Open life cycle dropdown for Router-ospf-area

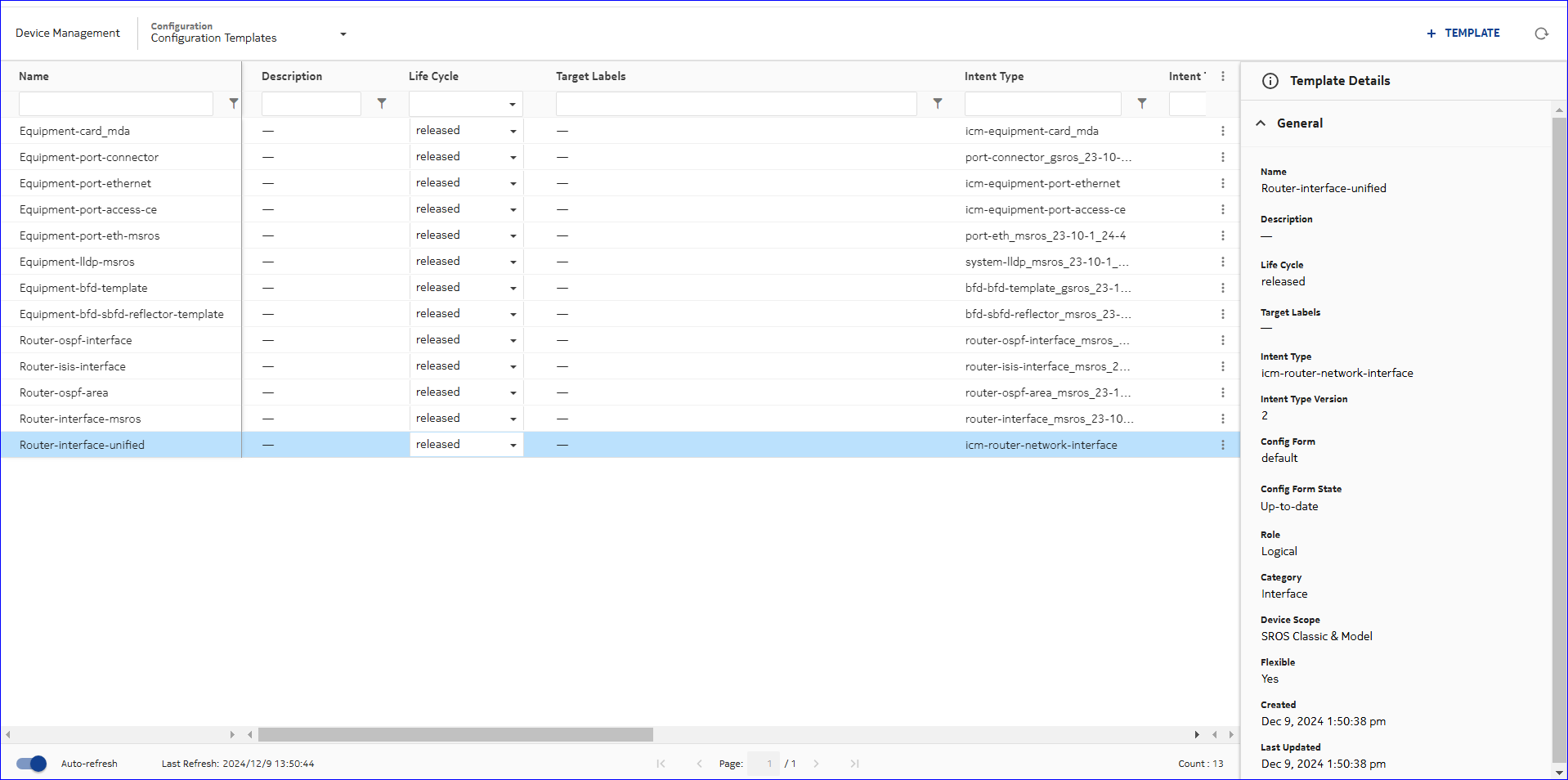pyautogui.click(x=513, y=393)
